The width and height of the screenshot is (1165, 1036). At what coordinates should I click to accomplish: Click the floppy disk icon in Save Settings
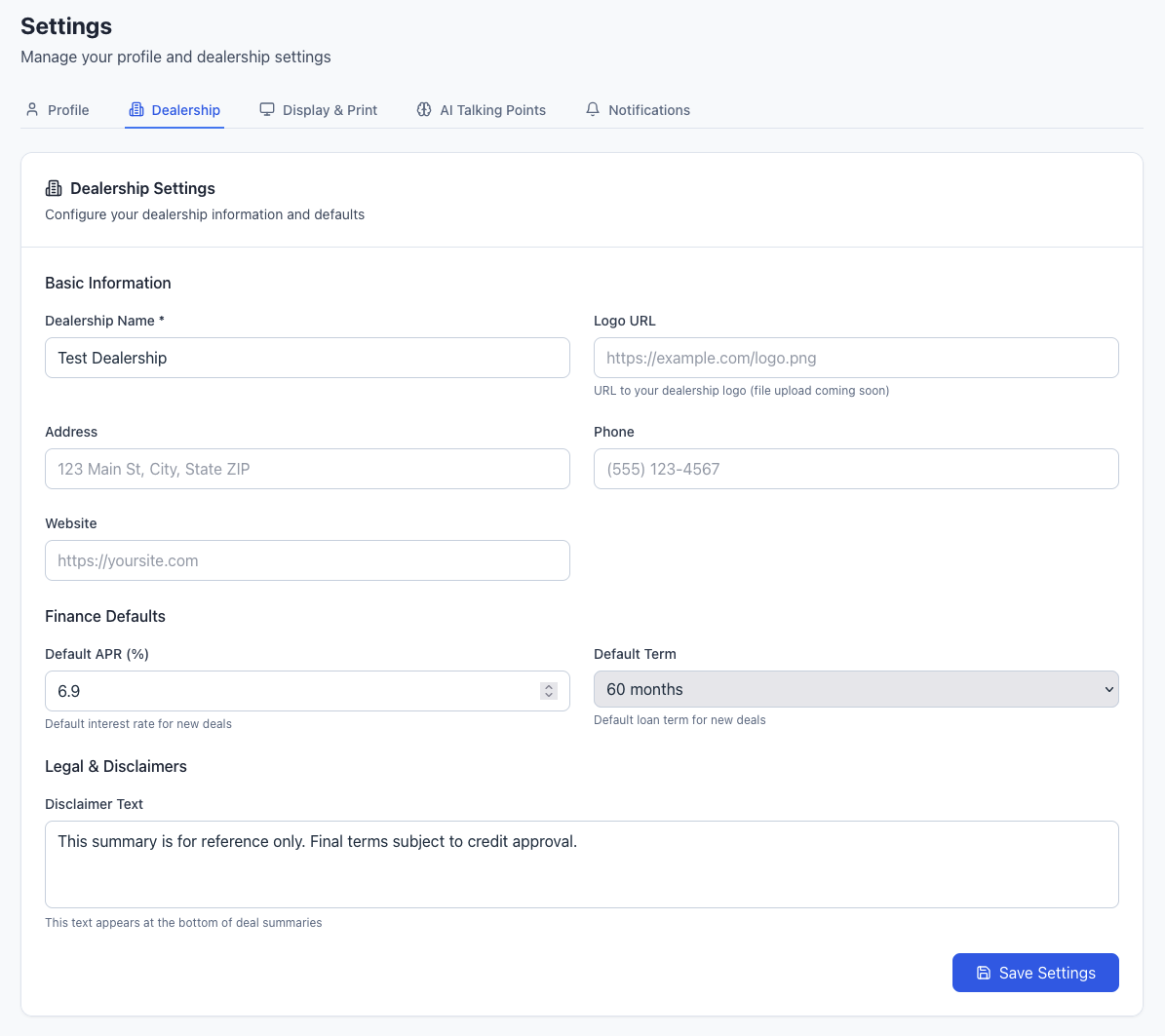pyautogui.click(x=984, y=973)
